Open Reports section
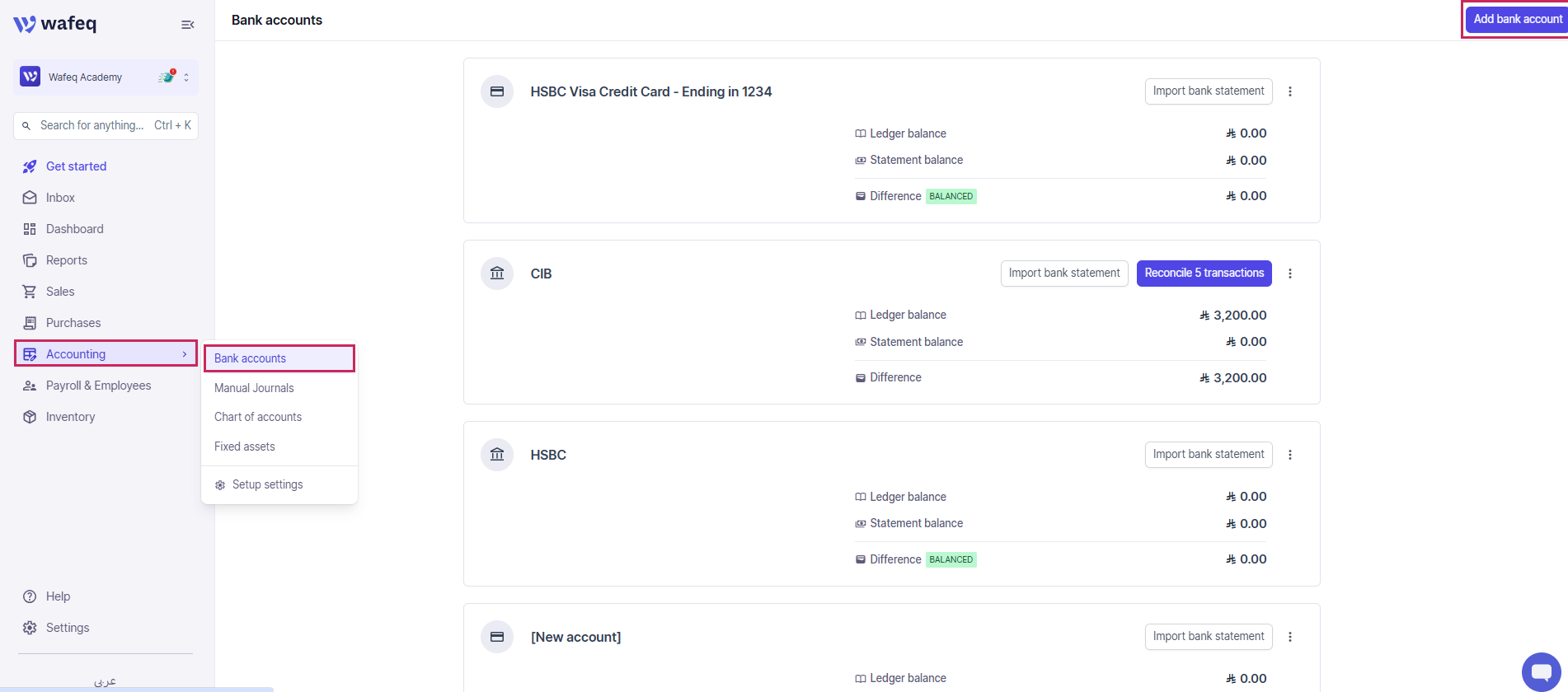Viewport: 1568px width, 692px height. point(67,260)
